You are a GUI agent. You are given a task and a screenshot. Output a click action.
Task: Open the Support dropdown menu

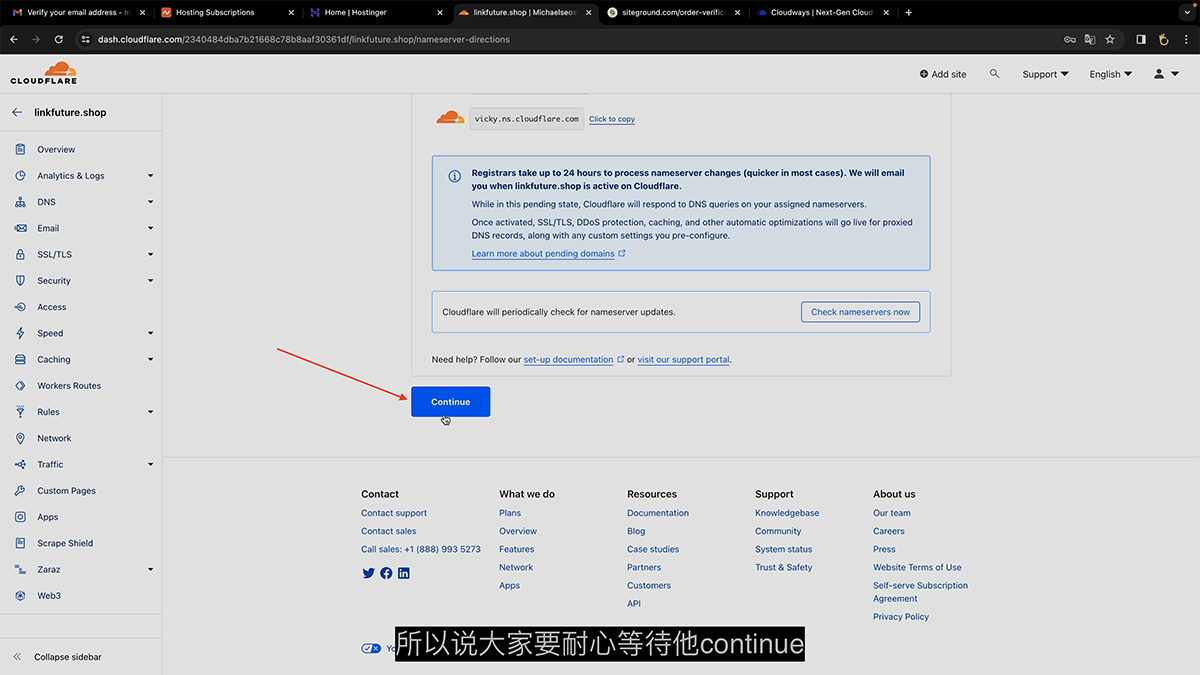click(x=1045, y=74)
